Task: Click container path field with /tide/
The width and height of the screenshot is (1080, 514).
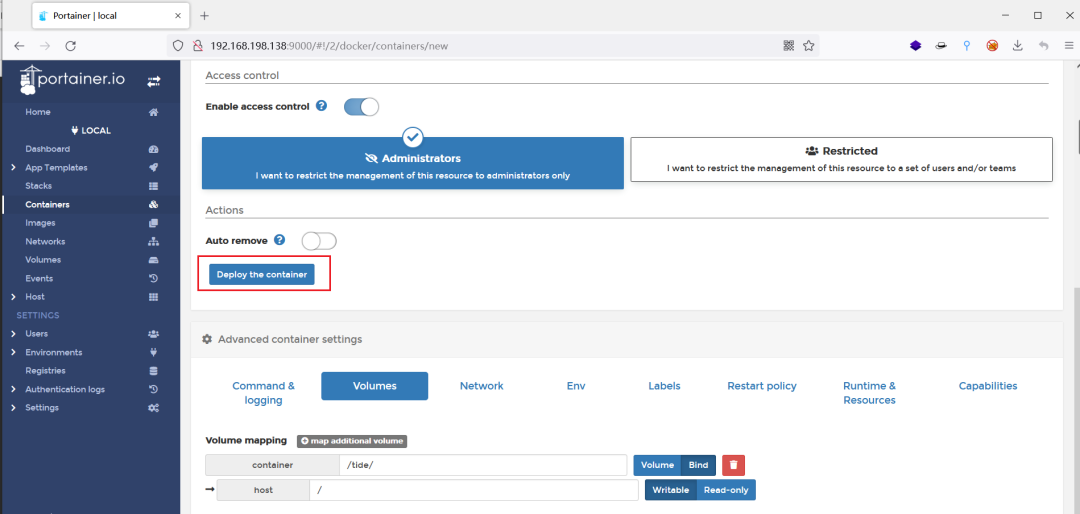Action: tap(484, 465)
